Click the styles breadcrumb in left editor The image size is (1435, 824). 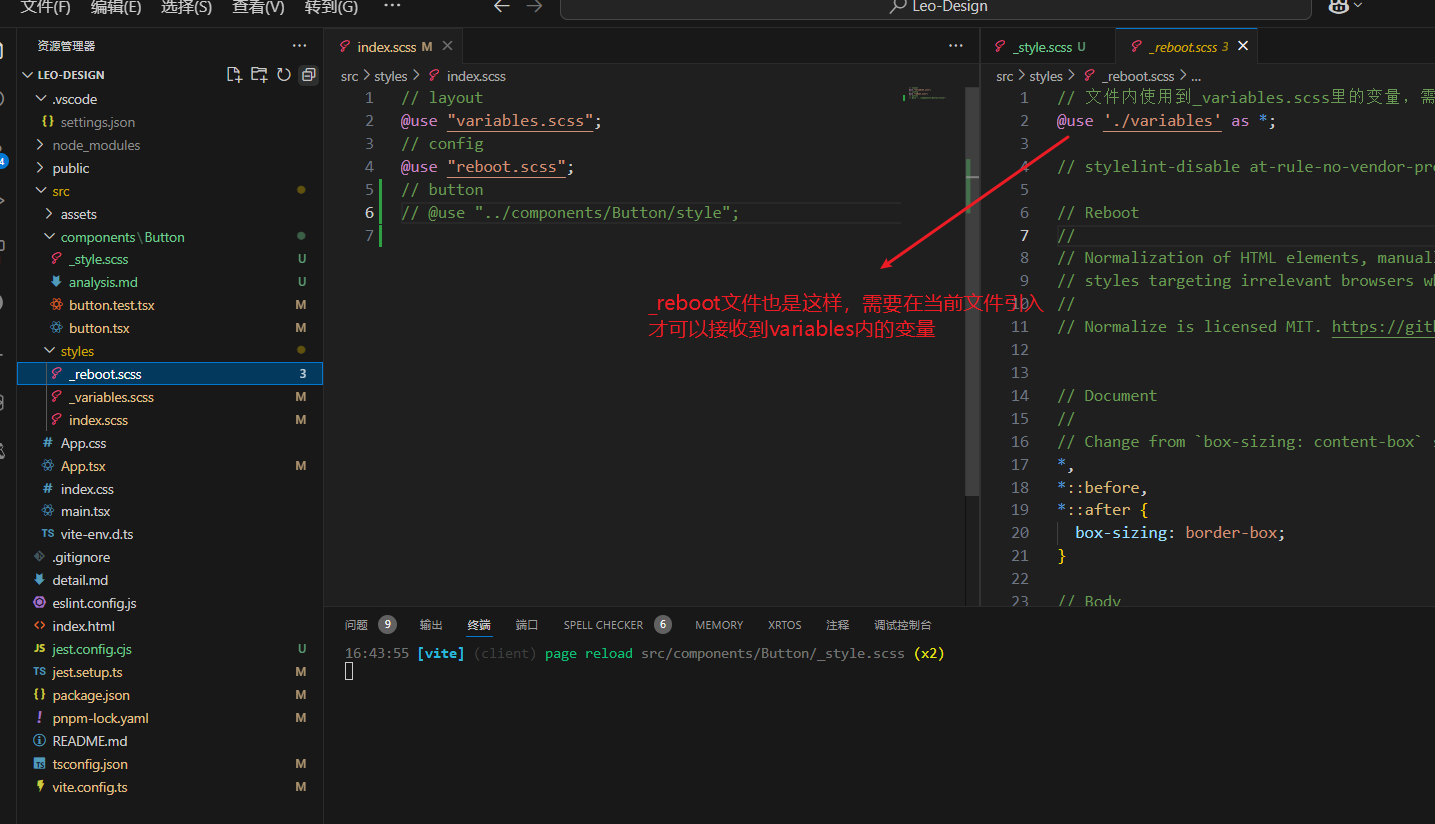tap(391, 76)
